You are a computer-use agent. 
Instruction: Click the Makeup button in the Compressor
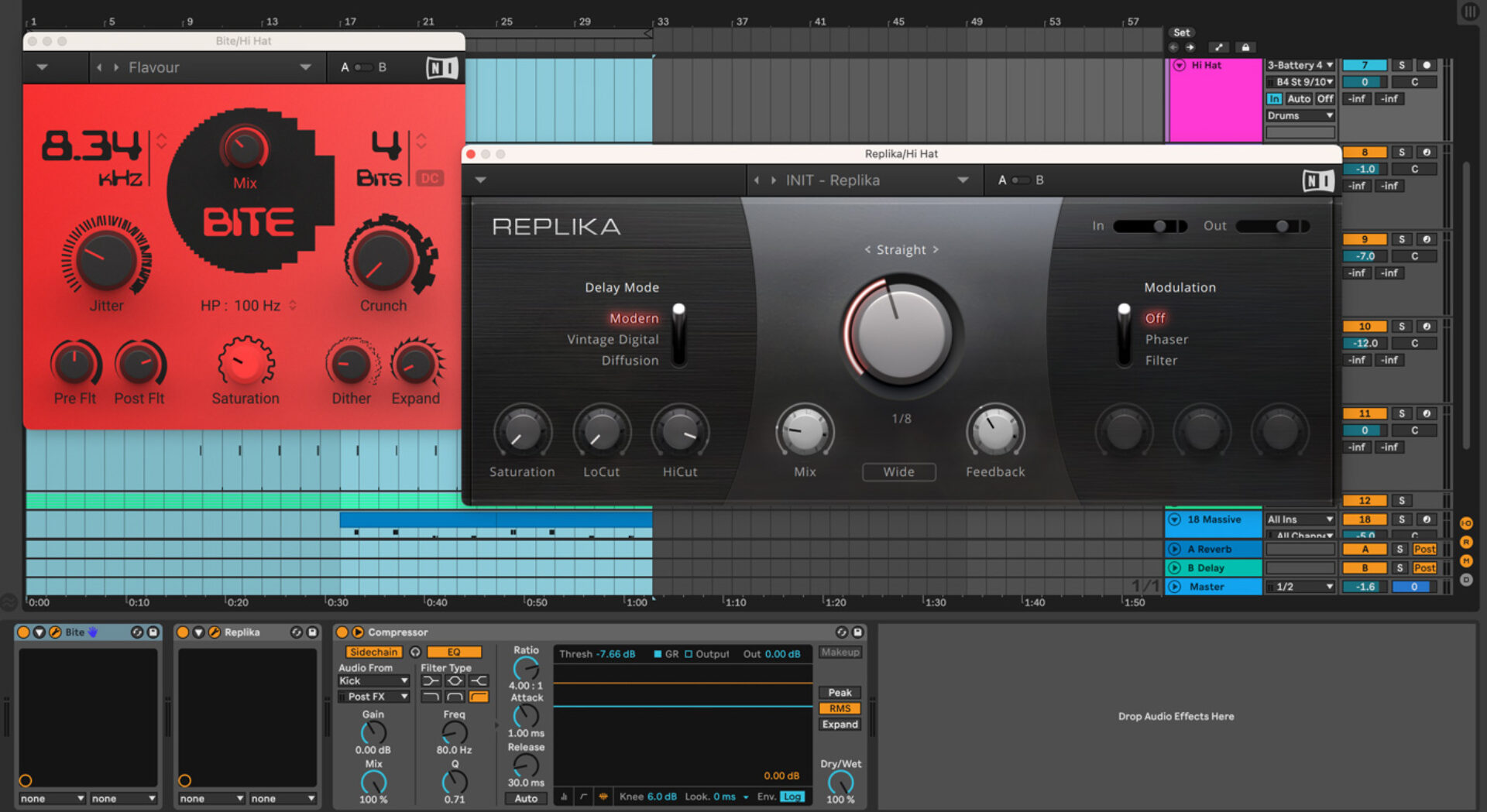pyautogui.click(x=840, y=652)
